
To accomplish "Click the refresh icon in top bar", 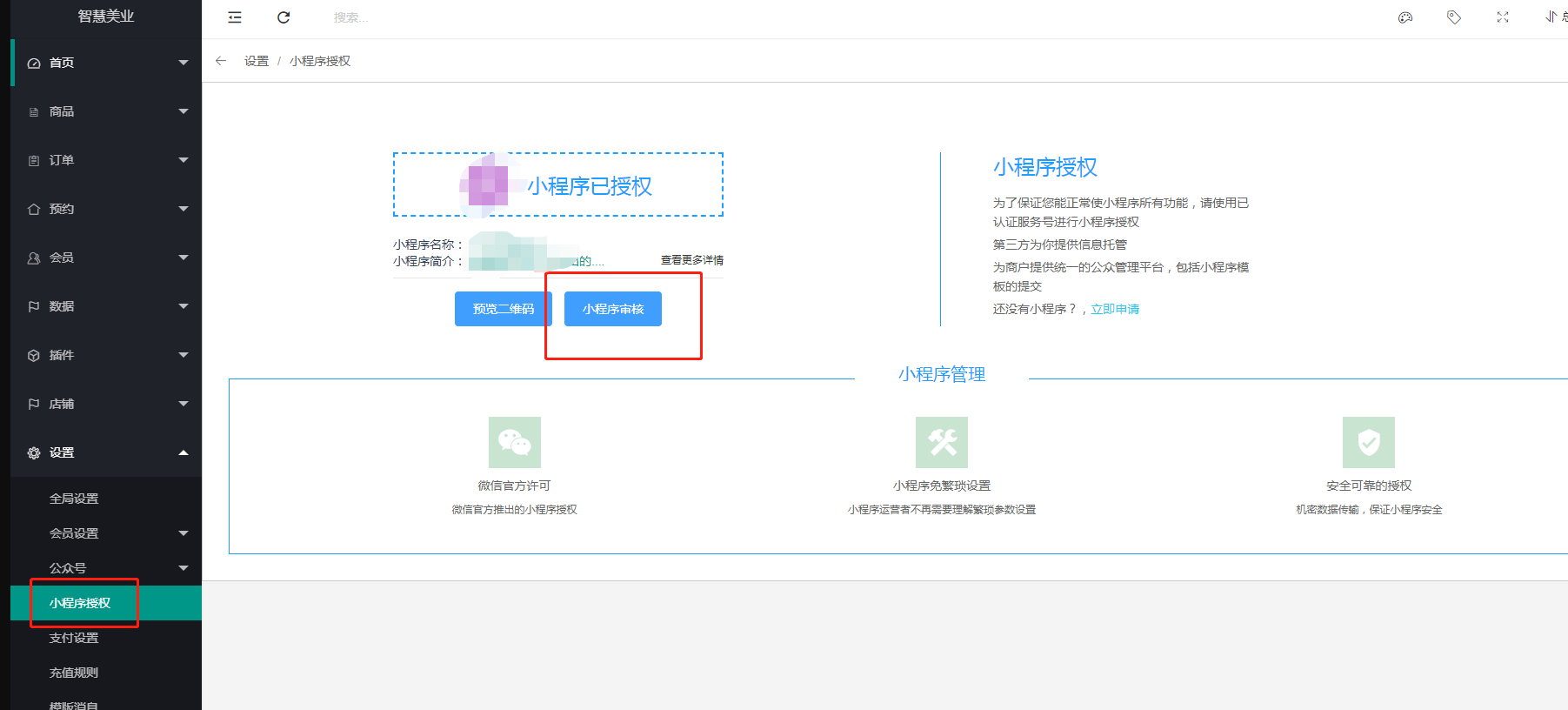I will (284, 17).
